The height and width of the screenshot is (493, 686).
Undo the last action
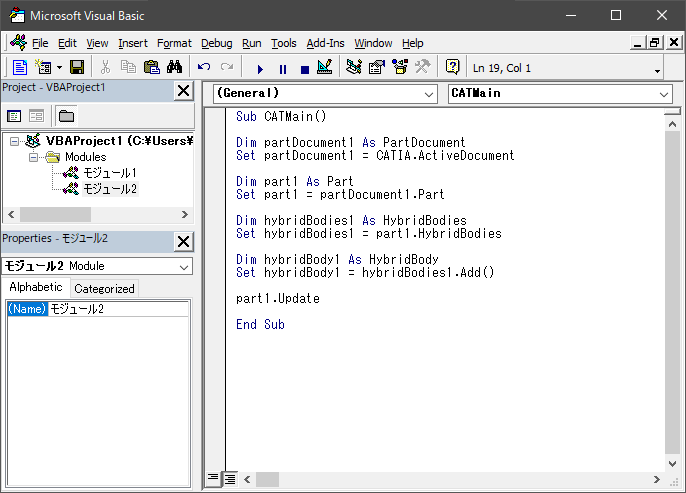pyautogui.click(x=204, y=67)
